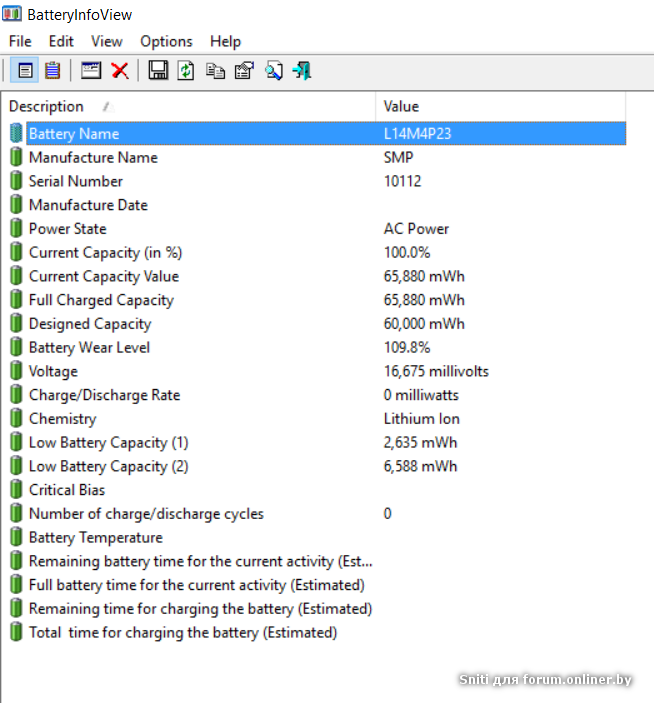
Task: Exit via the door arrow toolbar icon
Action: click(302, 70)
